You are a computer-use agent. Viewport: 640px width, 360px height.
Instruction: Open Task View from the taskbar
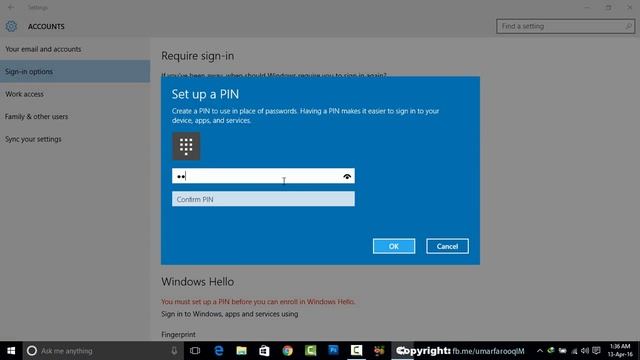pos(195,351)
